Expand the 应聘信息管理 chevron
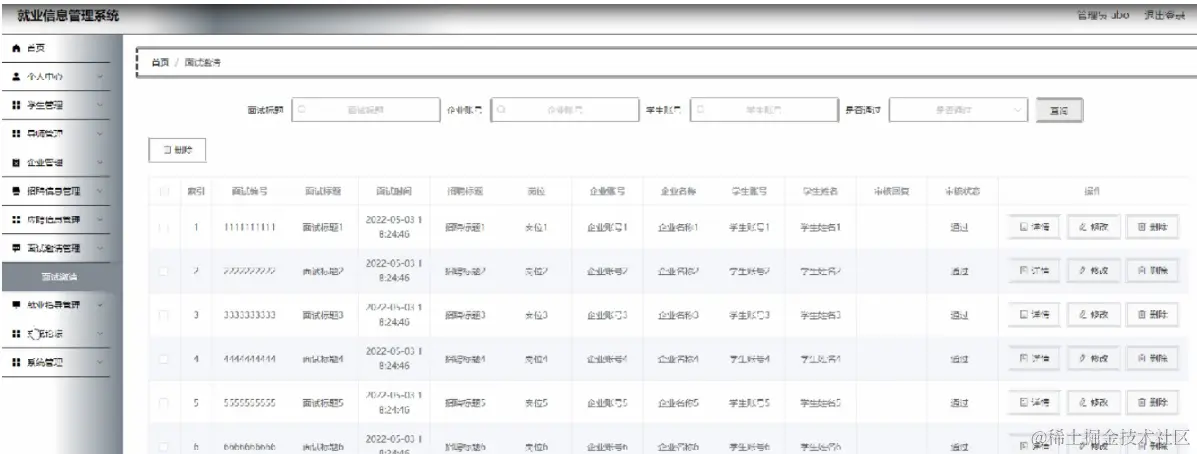This screenshot has width=1197, height=454. (100, 220)
